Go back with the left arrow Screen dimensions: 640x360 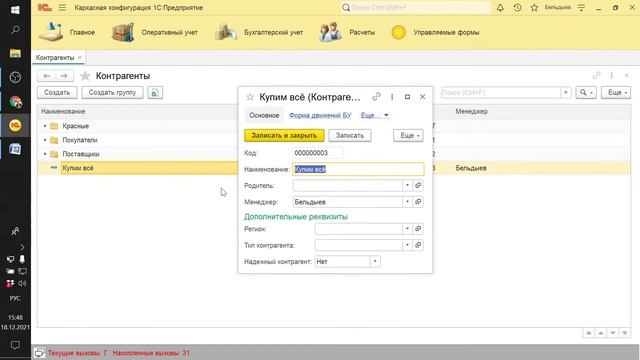pos(47,76)
